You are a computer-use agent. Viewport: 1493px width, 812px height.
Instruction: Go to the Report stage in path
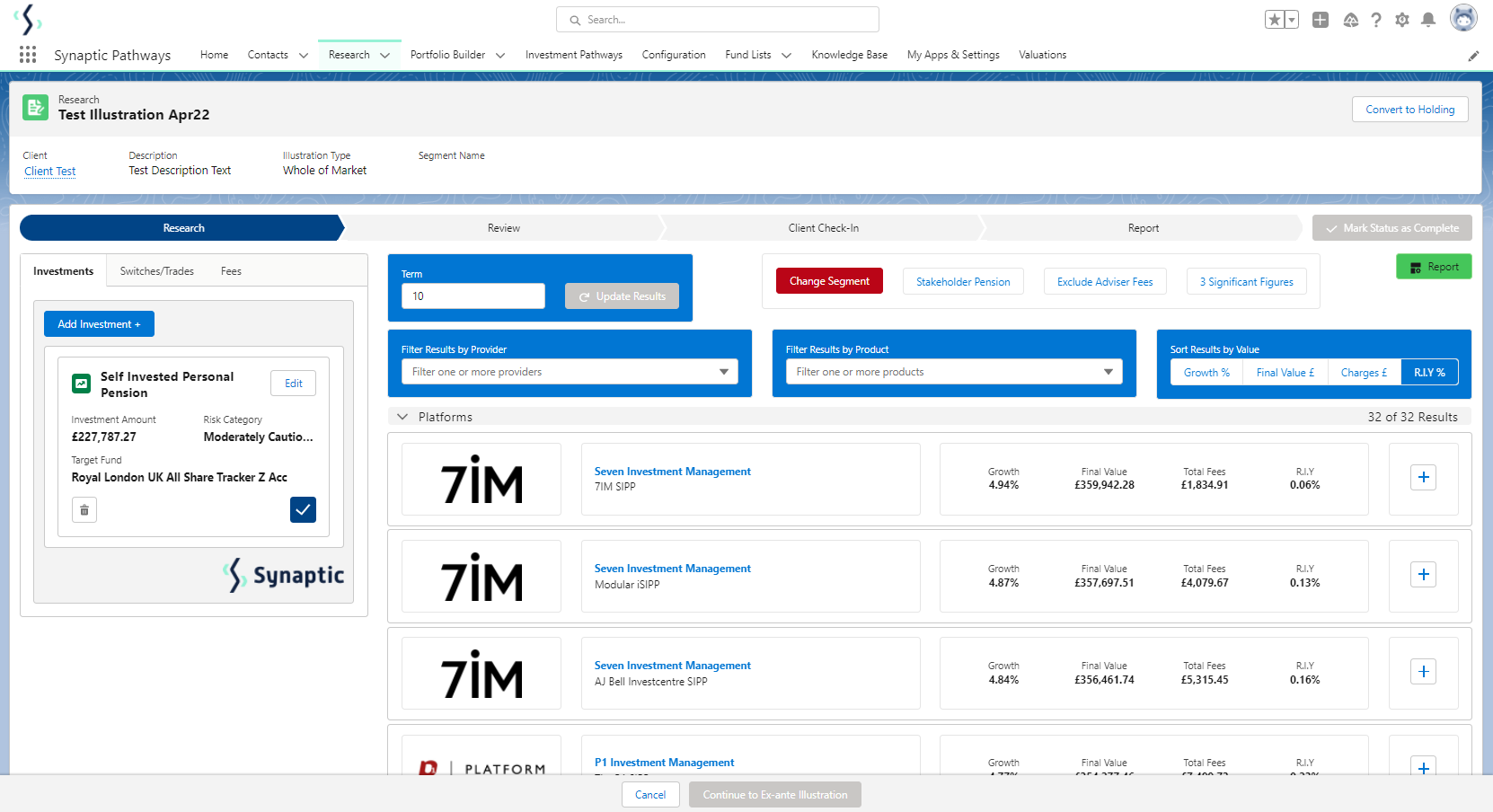tap(1144, 228)
